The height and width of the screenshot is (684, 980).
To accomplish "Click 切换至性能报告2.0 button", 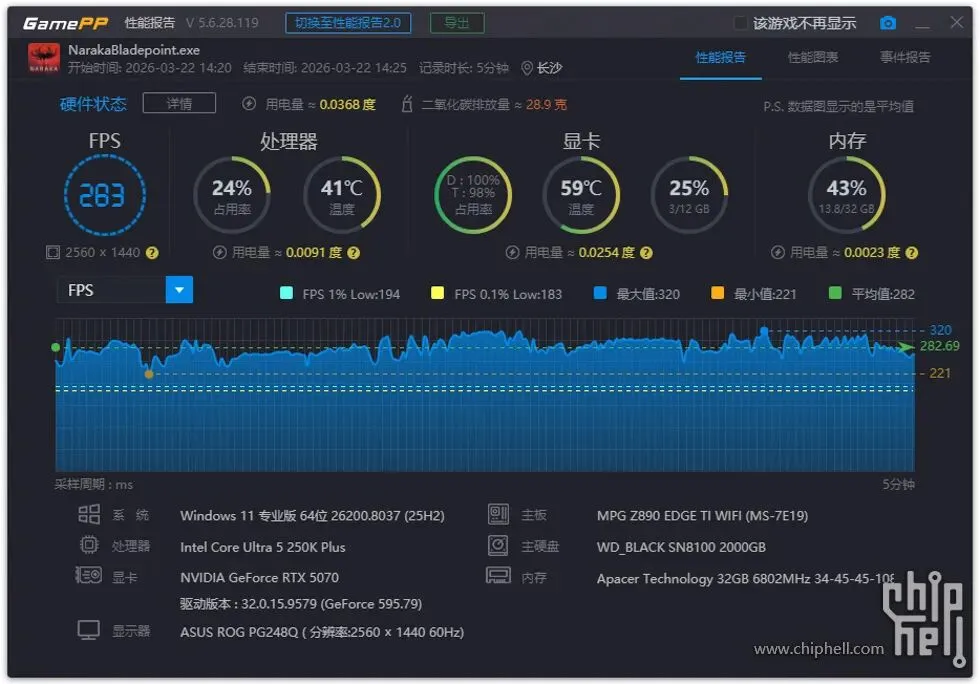I will (348, 23).
